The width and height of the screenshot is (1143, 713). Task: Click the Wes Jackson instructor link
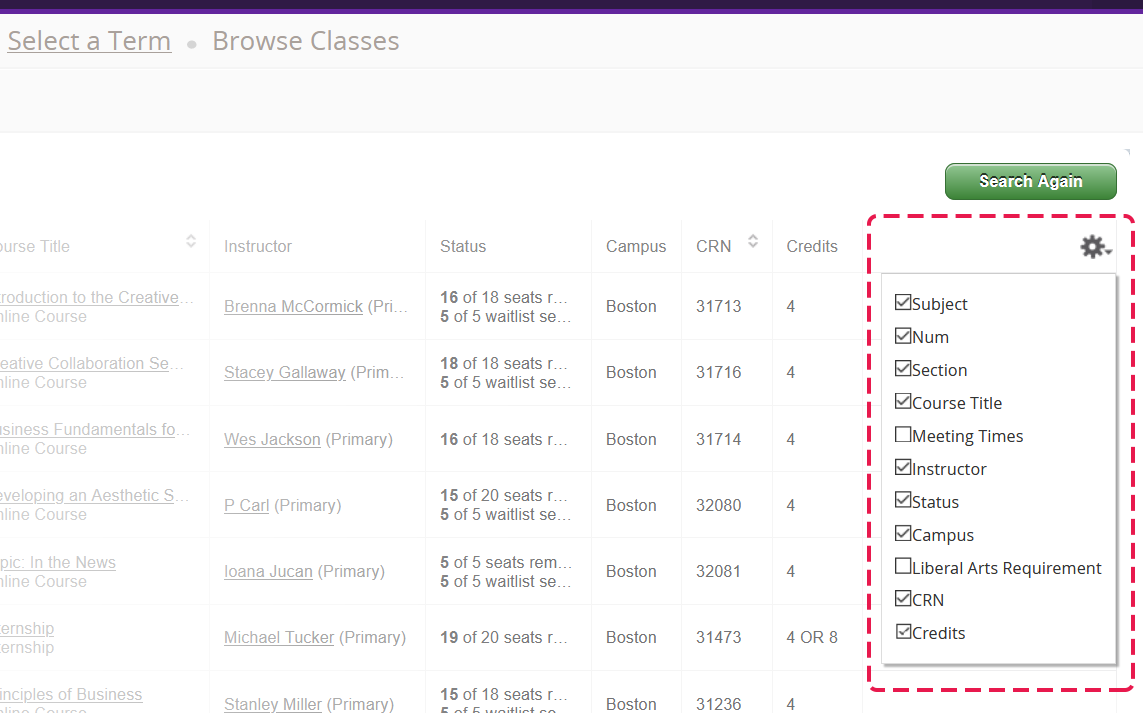[x=272, y=439]
